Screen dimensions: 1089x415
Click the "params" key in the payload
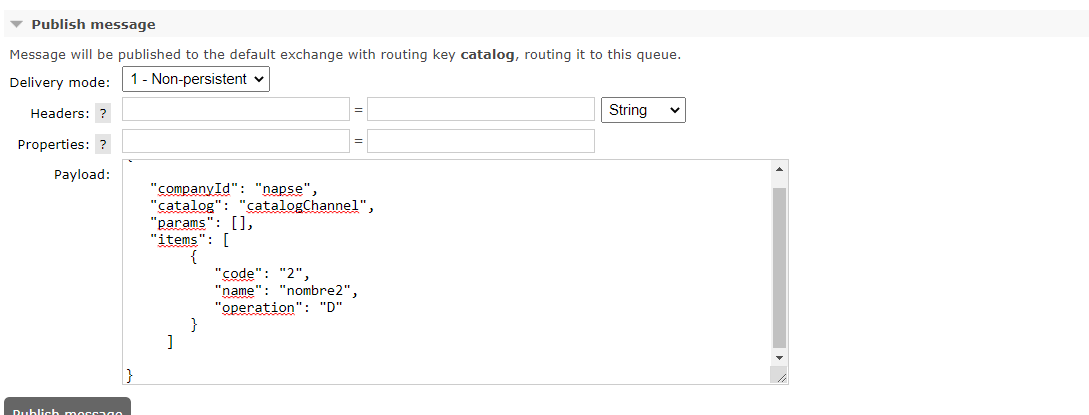point(182,223)
